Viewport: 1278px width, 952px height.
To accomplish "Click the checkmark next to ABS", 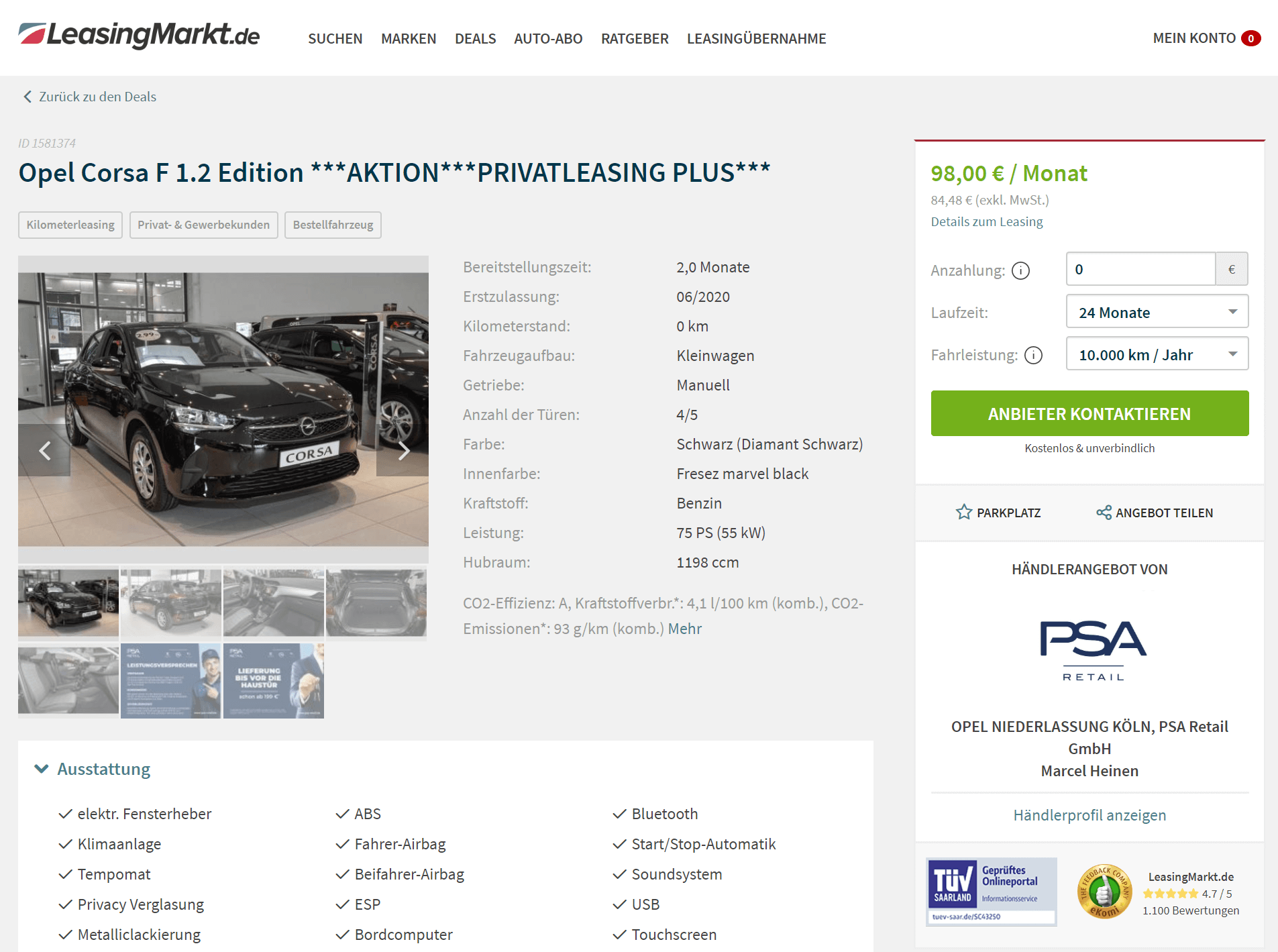I will (343, 814).
